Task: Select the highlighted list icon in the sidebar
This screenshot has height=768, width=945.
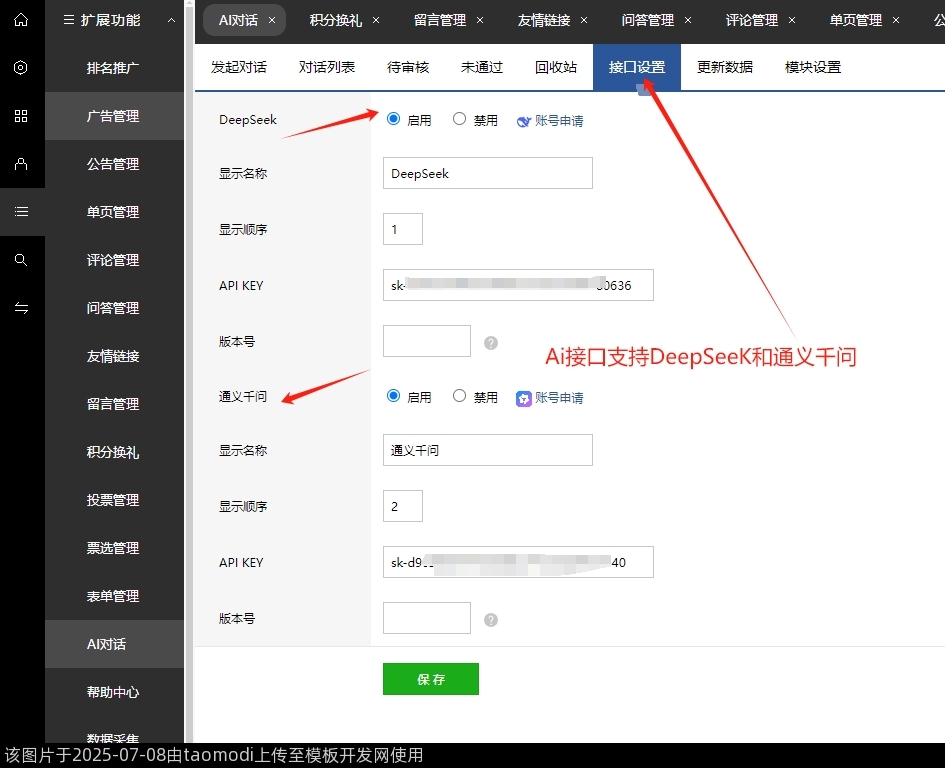Action: pos(22,212)
